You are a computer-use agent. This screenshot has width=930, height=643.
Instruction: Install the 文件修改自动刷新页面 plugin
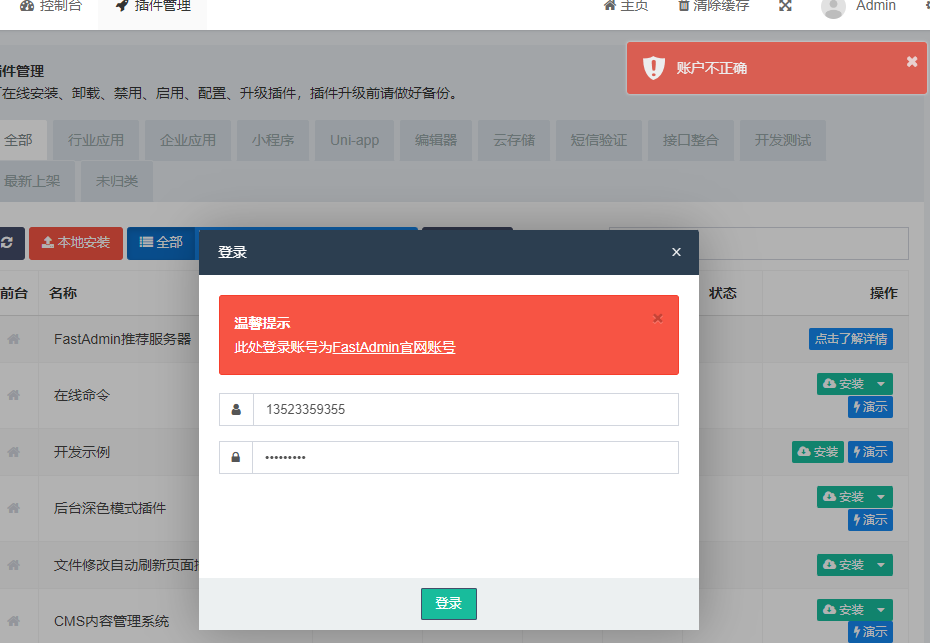[x=843, y=565]
